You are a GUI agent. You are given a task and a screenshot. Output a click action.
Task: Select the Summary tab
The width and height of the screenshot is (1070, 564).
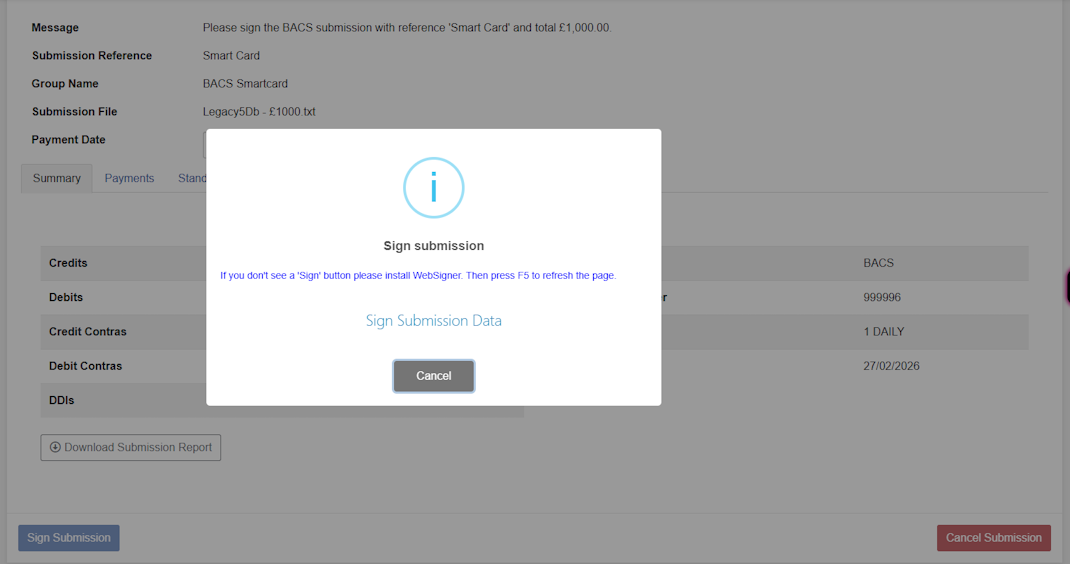point(56,178)
